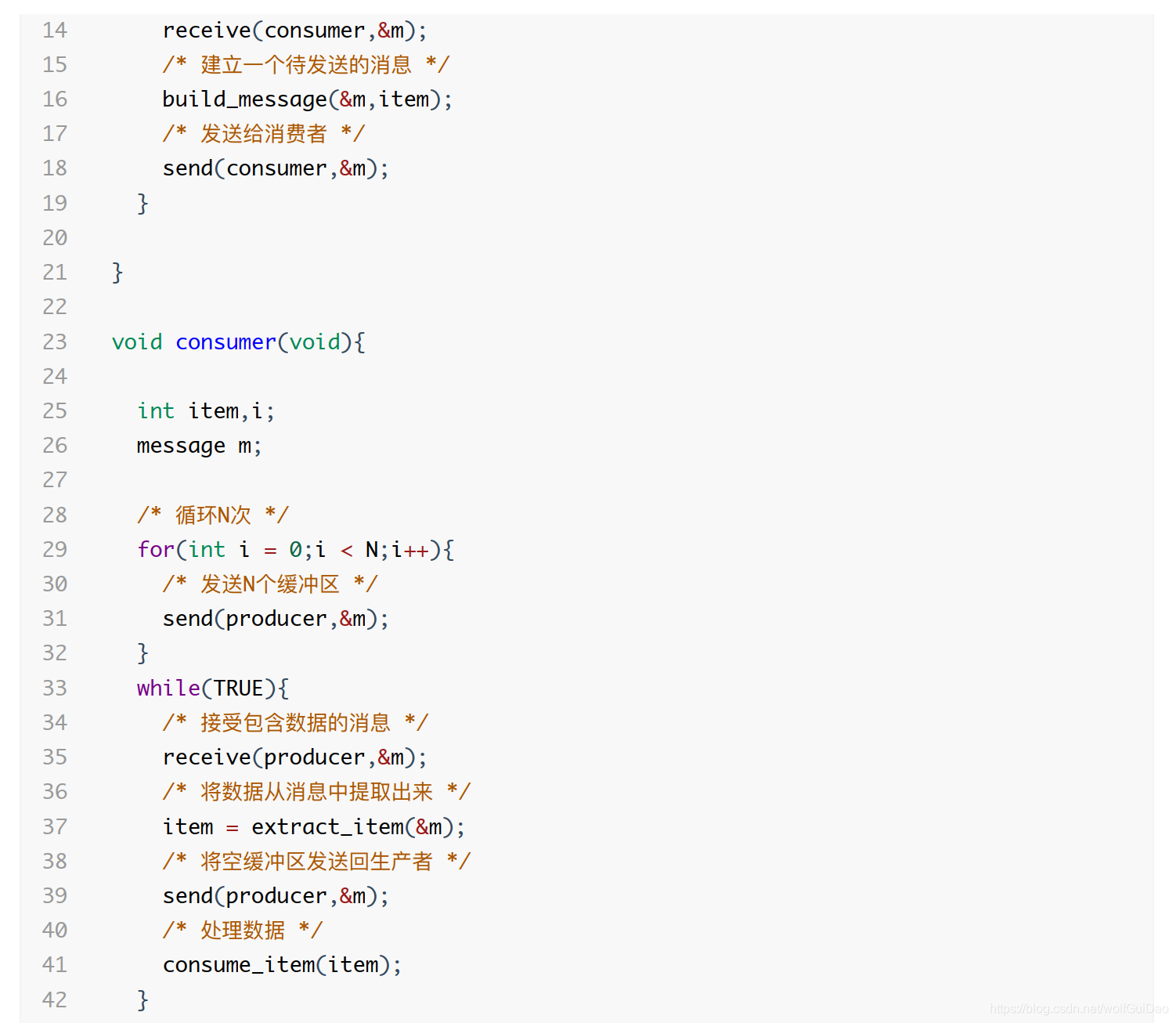The image size is (1176, 1023).
Task: Click comment '发送N个缓冲区' on line 30
Action: click(270, 584)
